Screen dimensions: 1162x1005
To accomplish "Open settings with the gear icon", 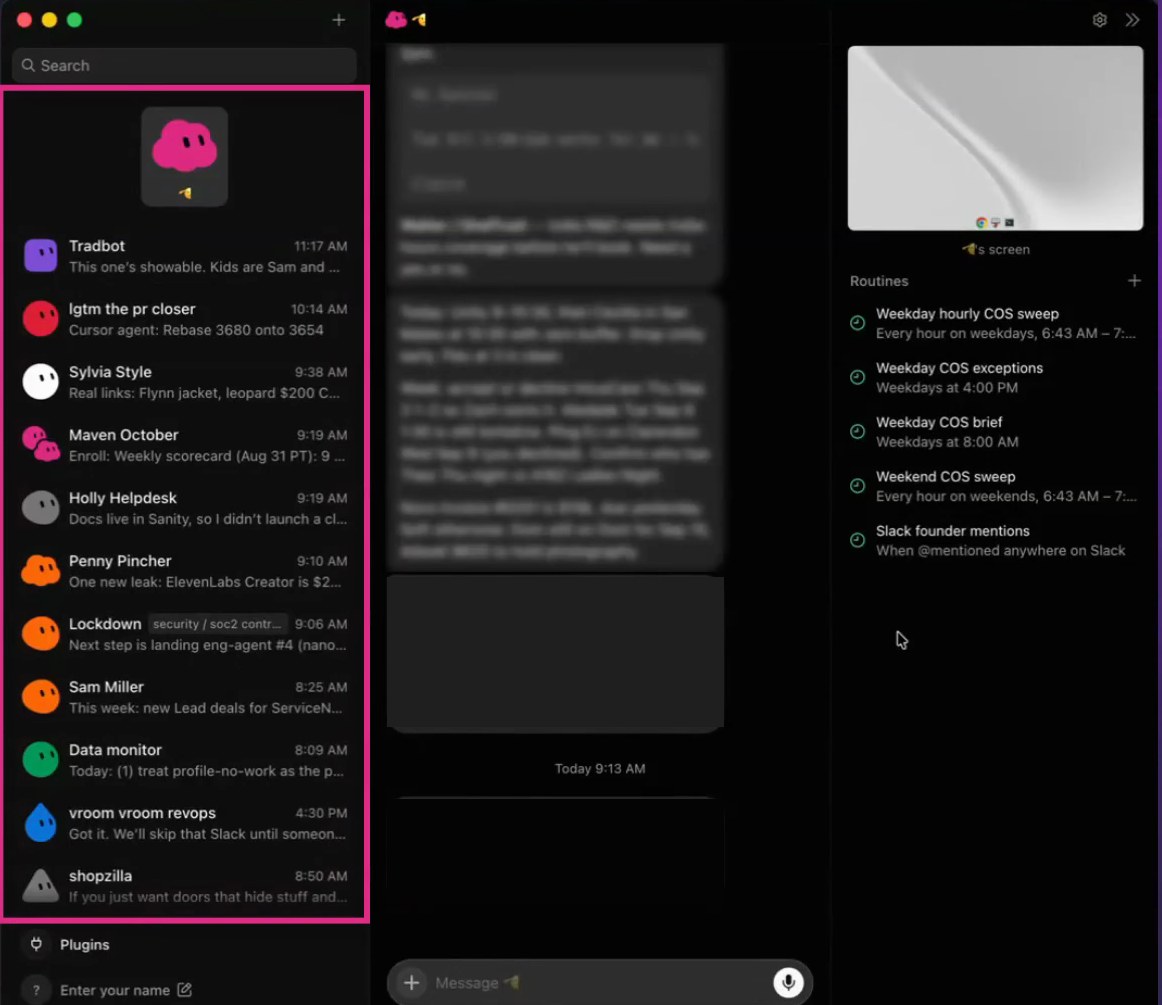I will (1100, 20).
